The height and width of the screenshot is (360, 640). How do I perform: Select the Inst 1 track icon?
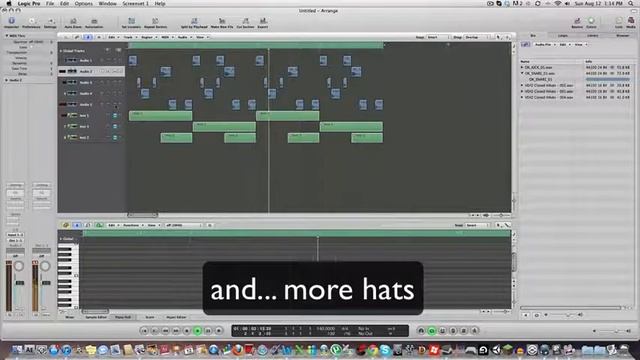click(x=72, y=116)
